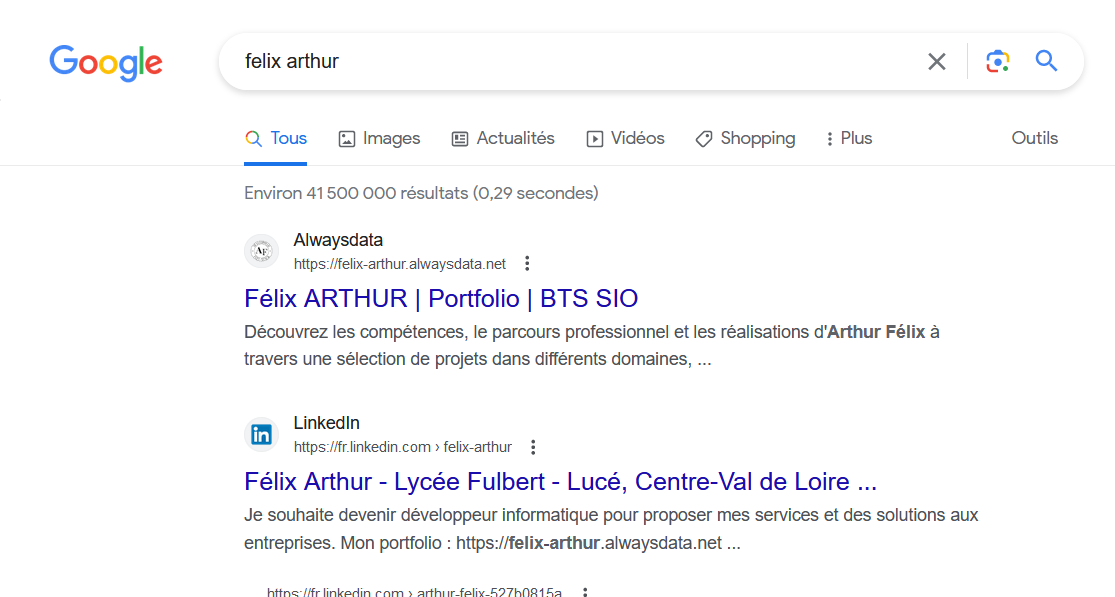Clear the search box with the X icon
This screenshot has width=1115, height=597.
[x=937, y=62]
